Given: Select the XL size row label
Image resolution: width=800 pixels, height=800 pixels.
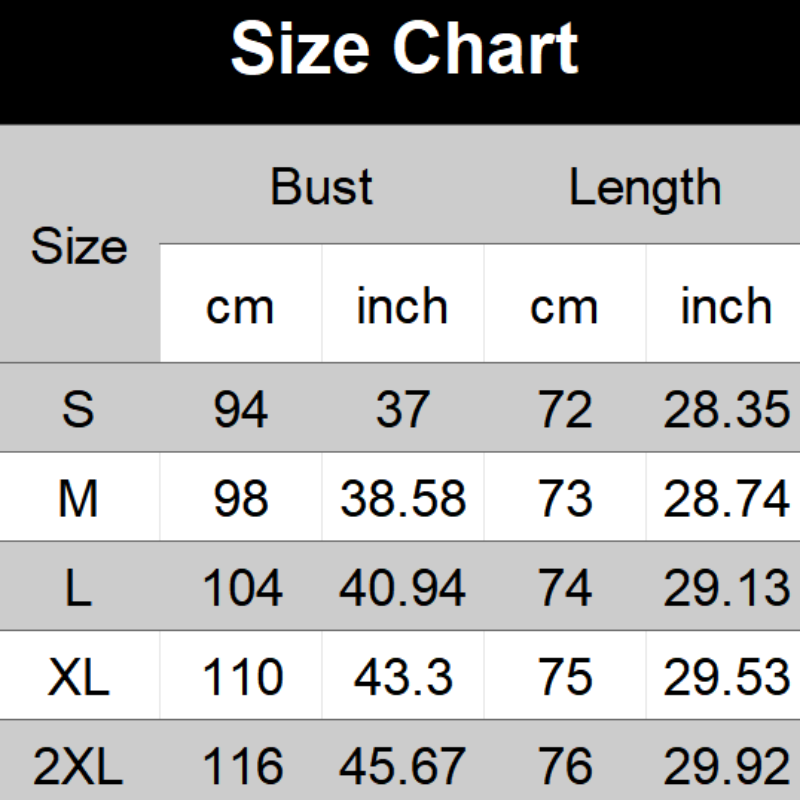Looking at the screenshot, I should pyautogui.click(x=78, y=678).
